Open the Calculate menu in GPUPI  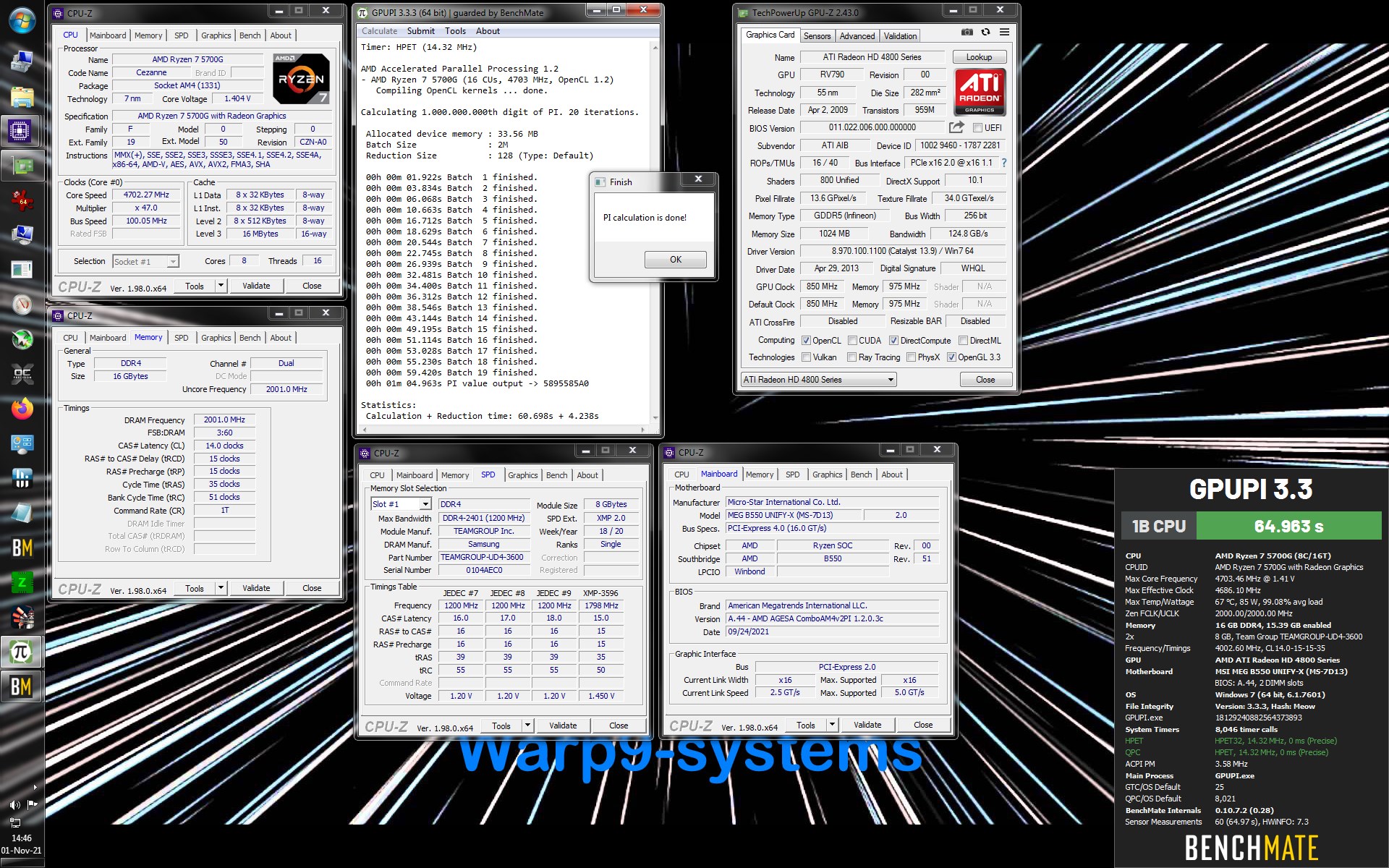tap(379, 31)
